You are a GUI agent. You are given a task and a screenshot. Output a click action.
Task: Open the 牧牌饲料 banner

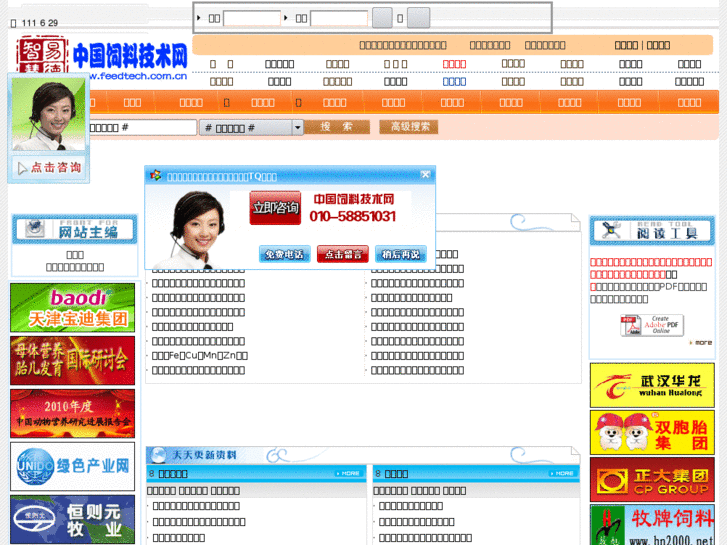tap(652, 525)
